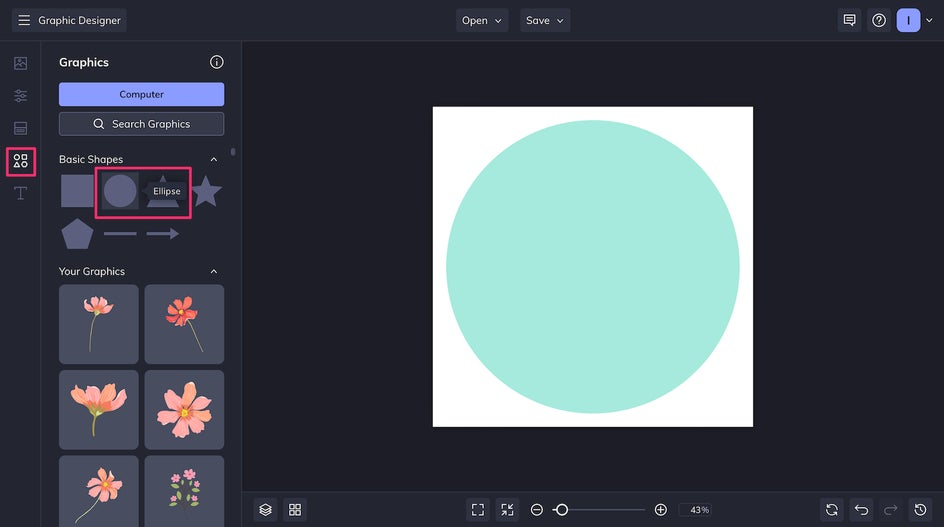Toggle the grid view icon in bottom bar

coord(295,510)
